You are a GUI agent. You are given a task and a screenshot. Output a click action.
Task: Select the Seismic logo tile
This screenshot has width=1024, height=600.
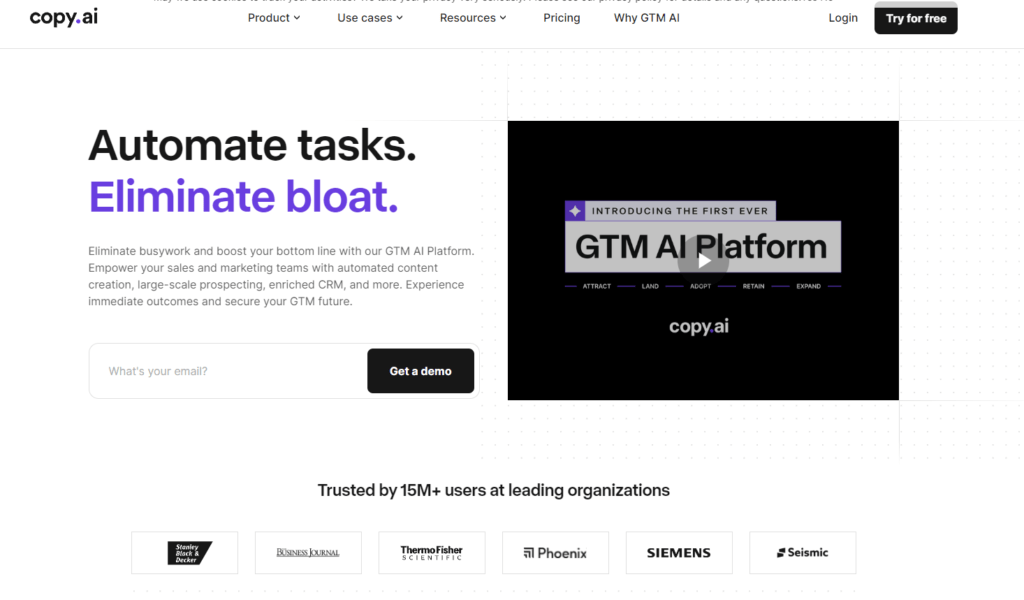(802, 553)
